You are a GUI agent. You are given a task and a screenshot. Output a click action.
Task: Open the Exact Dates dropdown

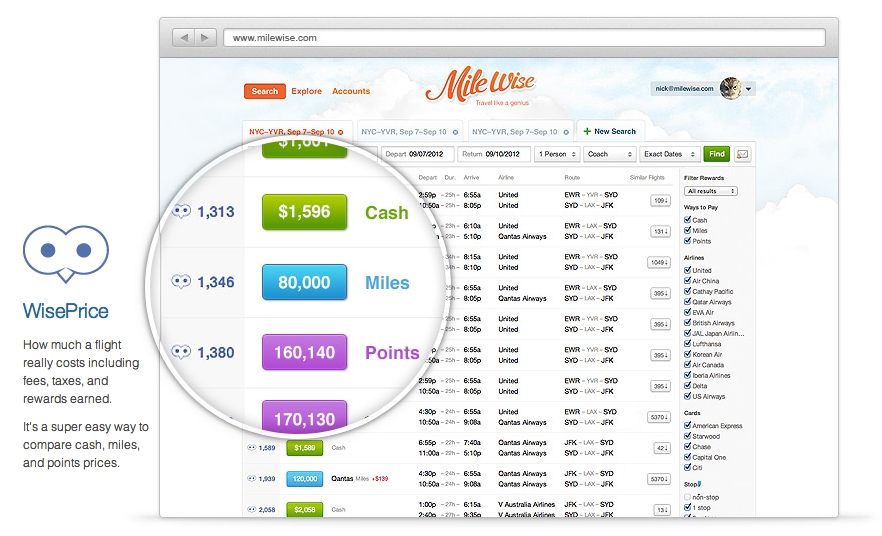[x=669, y=154]
